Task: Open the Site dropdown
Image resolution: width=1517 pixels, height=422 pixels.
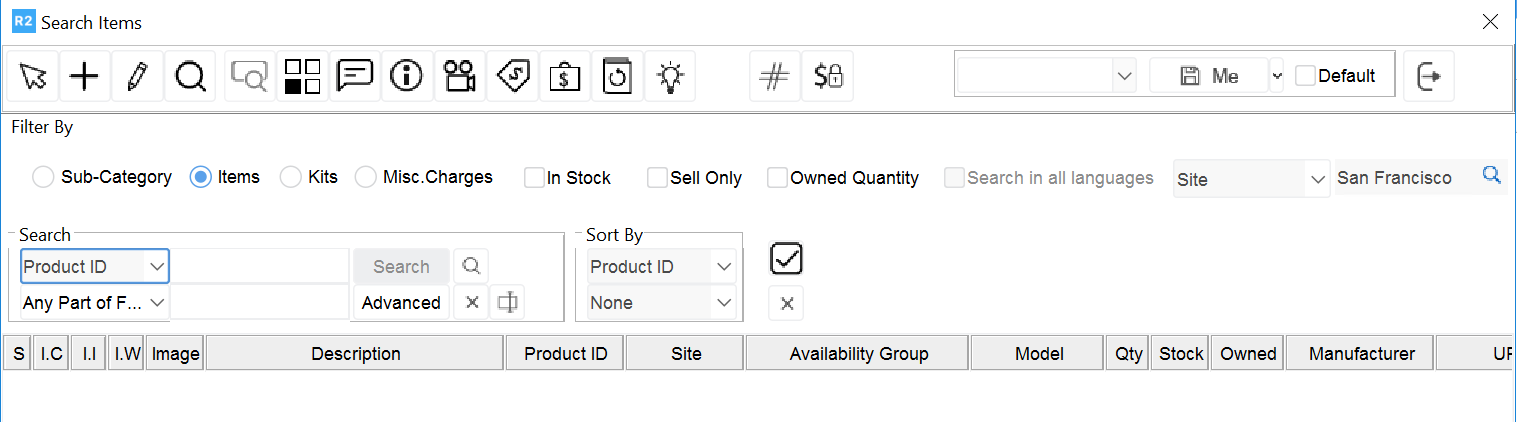Action: coord(1251,179)
